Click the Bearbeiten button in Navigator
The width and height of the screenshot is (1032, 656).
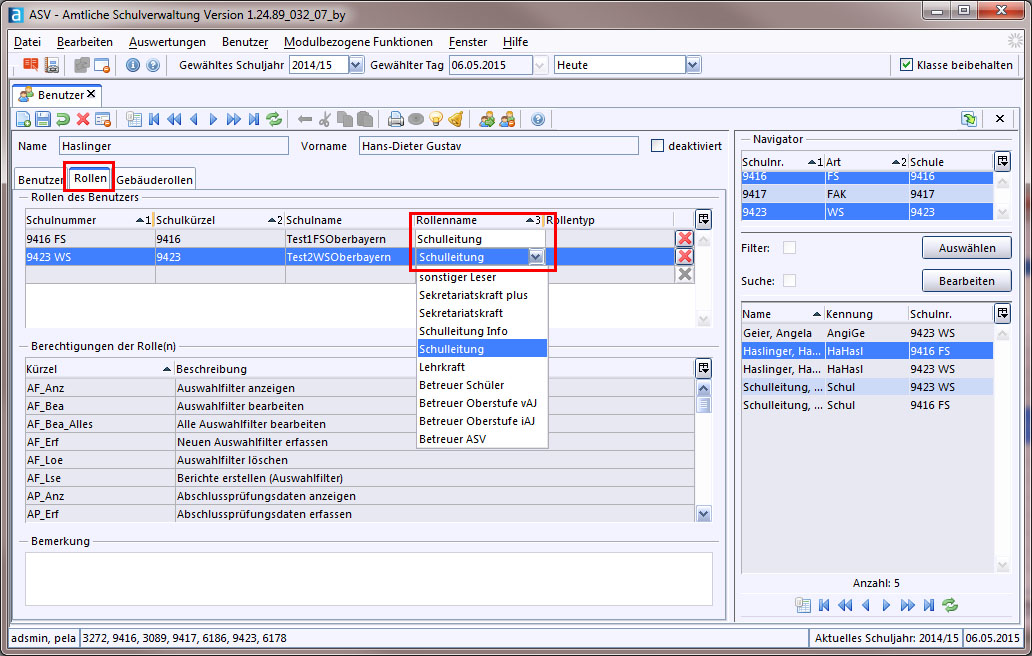[966, 280]
